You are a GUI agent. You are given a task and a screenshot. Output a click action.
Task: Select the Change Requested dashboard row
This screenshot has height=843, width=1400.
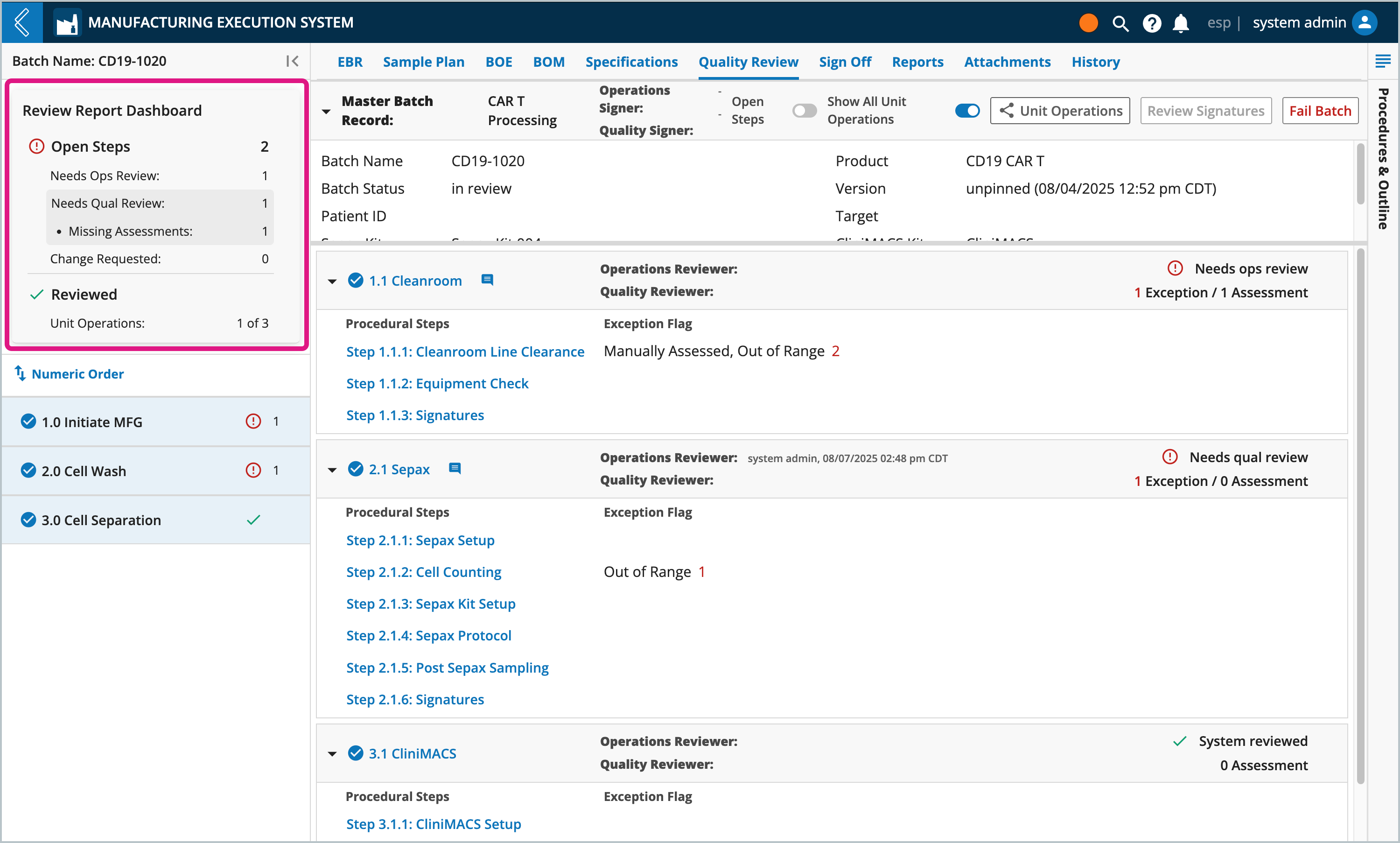160,259
